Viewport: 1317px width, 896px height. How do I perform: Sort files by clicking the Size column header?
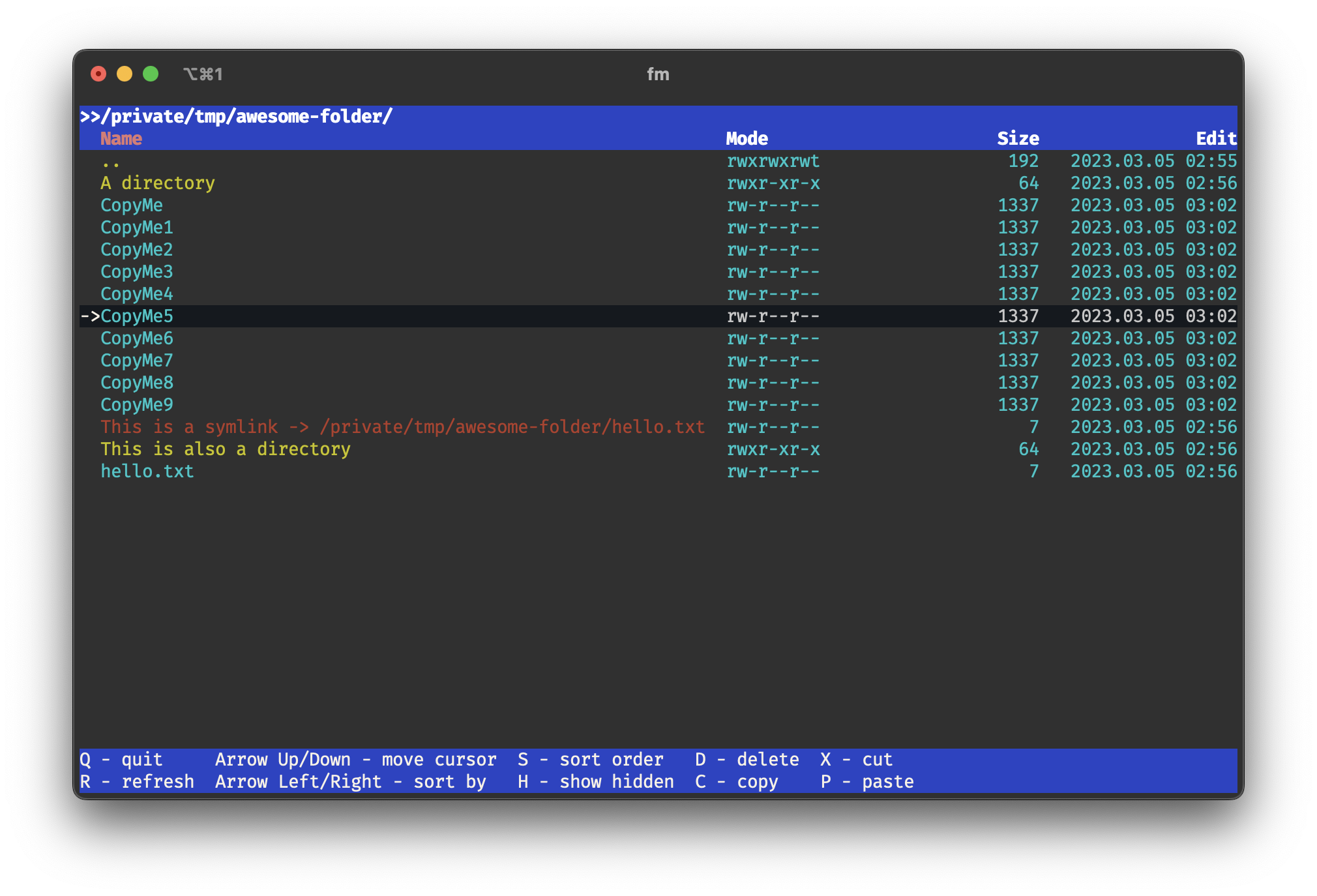(x=1018, y=138)
